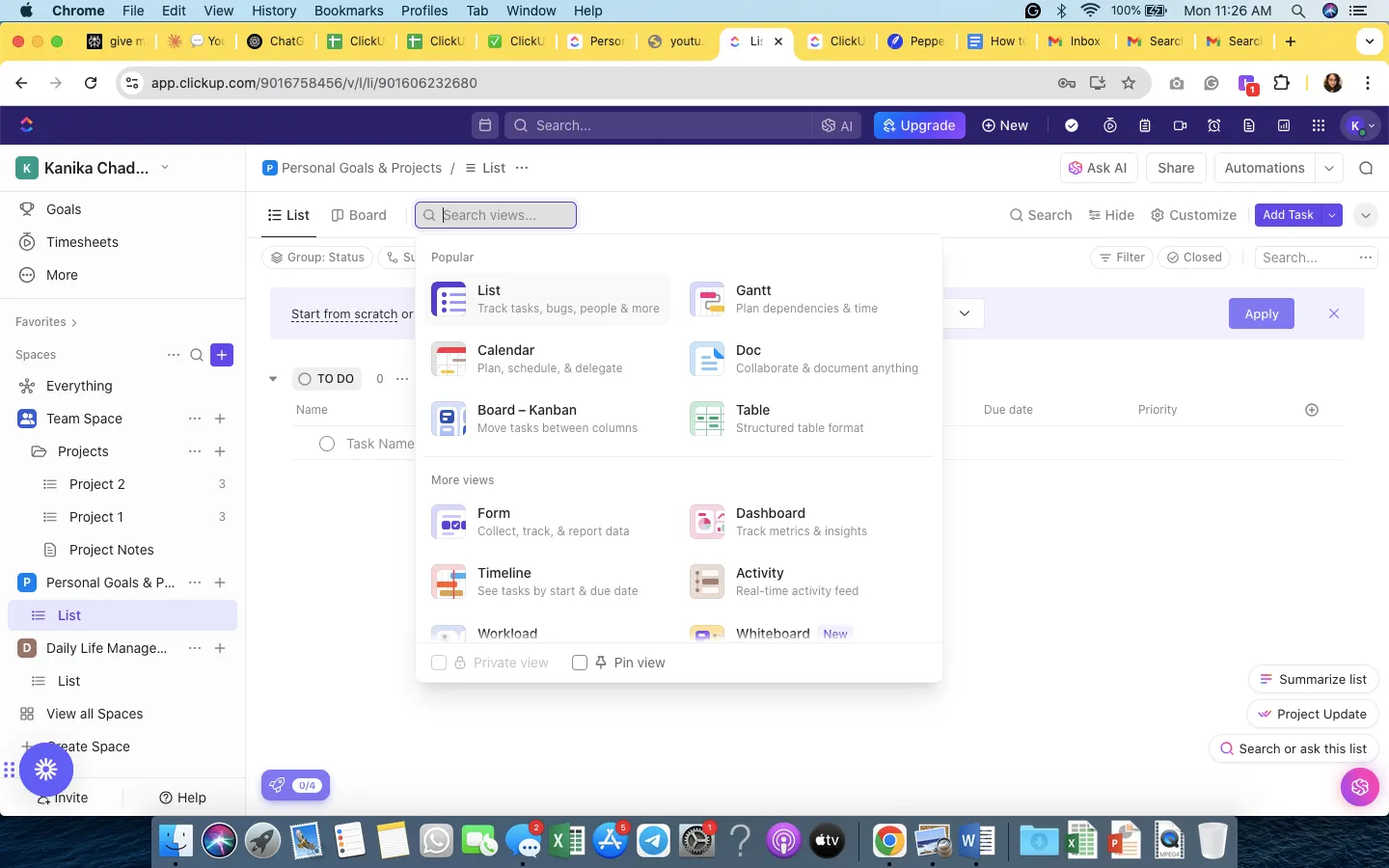Dismiss the template banner with X

tap(1334, 313)
